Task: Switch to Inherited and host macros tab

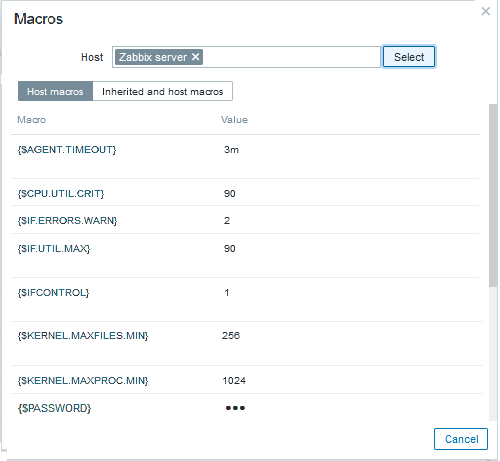Action: (162, 91)
